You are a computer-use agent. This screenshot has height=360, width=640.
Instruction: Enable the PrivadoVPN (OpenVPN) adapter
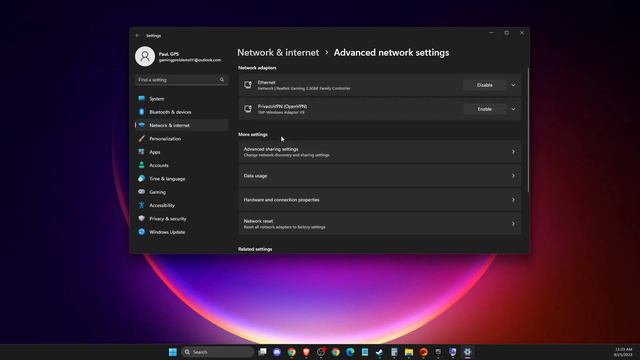pos(484,109)
